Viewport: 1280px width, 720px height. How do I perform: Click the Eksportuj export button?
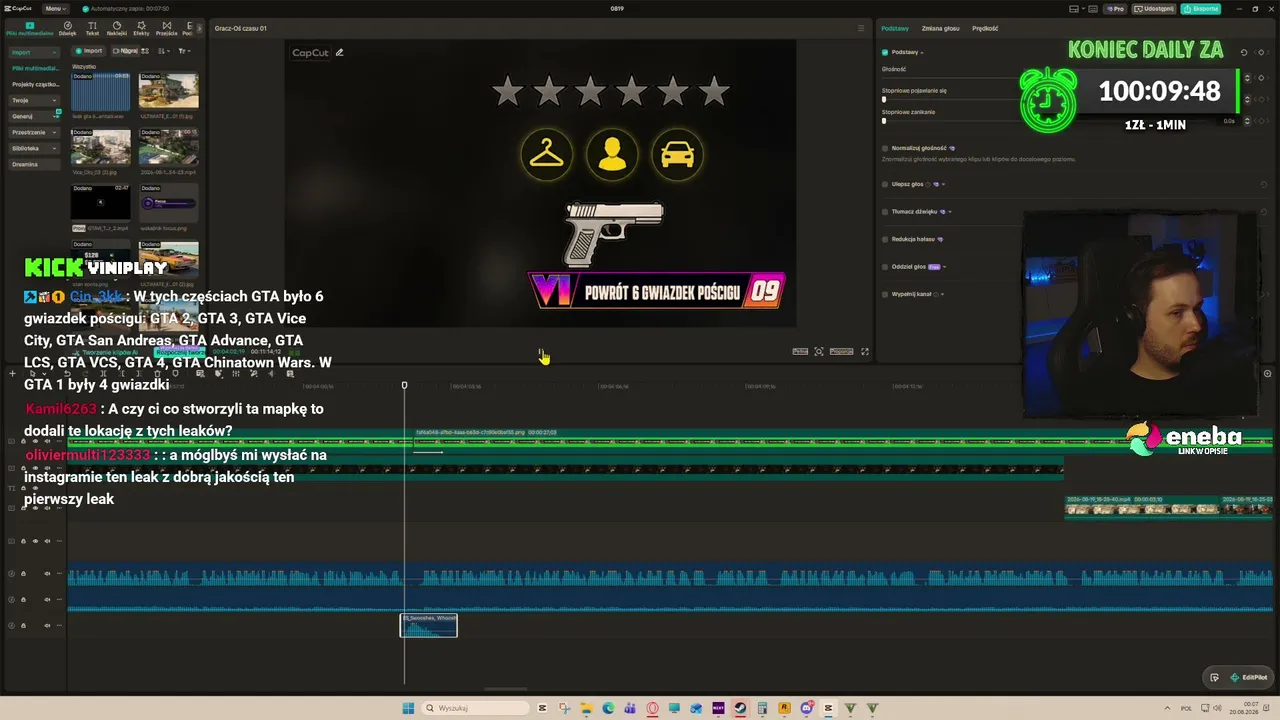1200,9
